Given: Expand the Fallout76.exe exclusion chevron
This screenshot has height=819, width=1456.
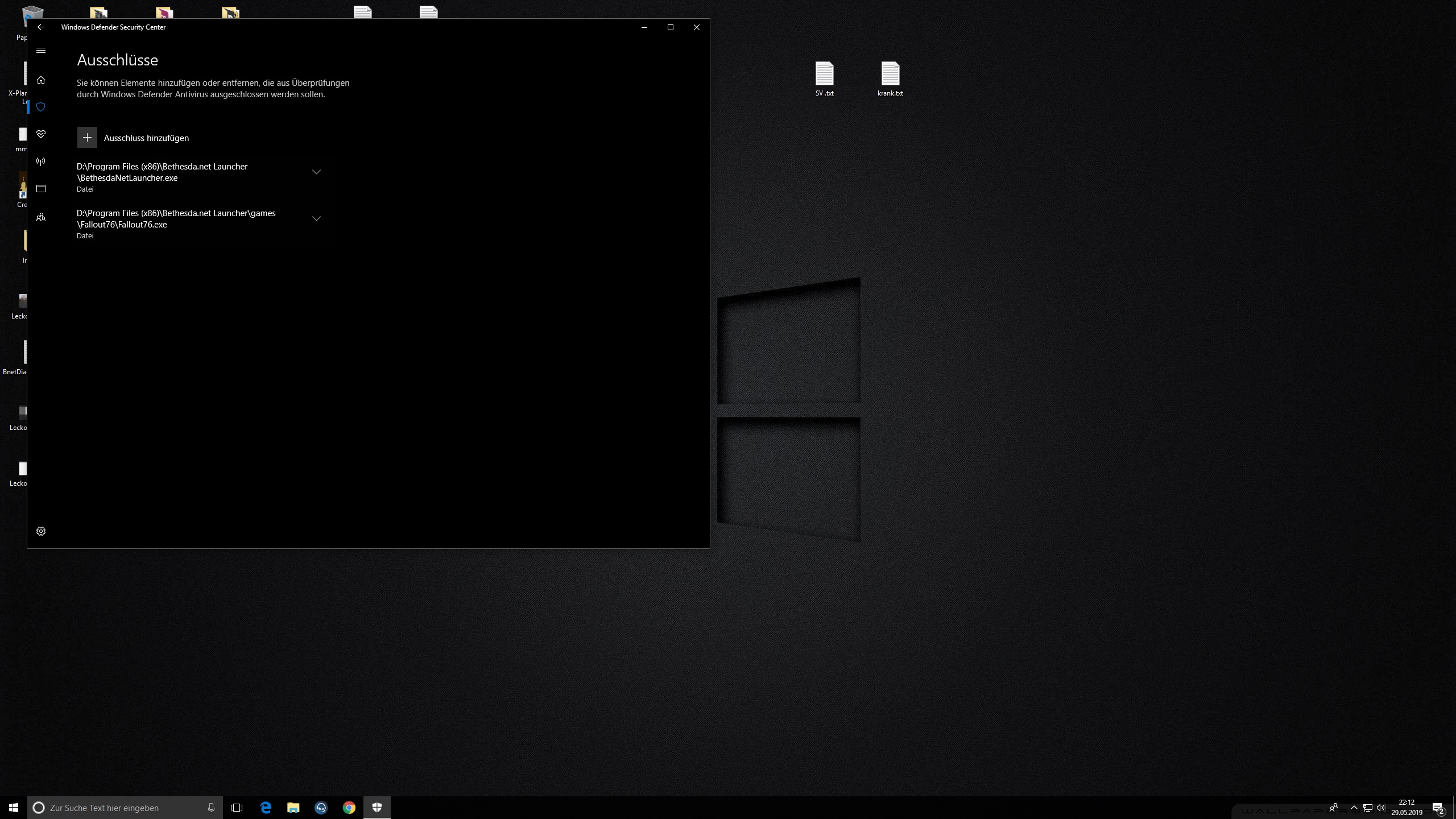Looking at the screenshot, I should [317, 218].
